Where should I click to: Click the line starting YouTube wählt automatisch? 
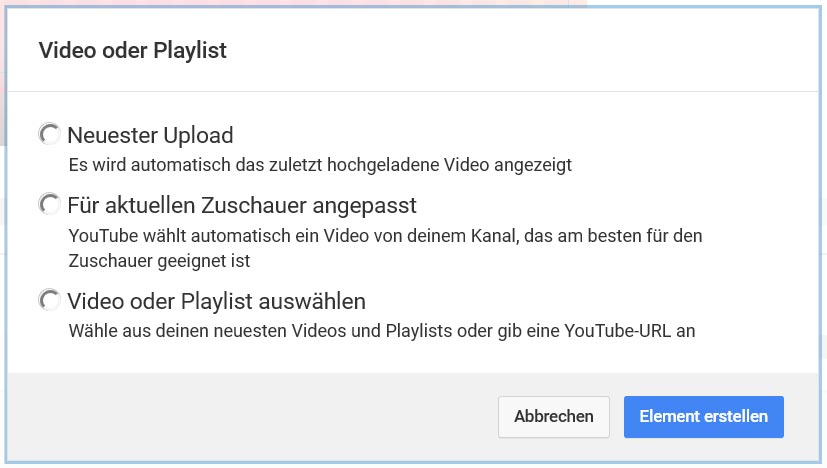pyautogui.click(x=385, y=236)
